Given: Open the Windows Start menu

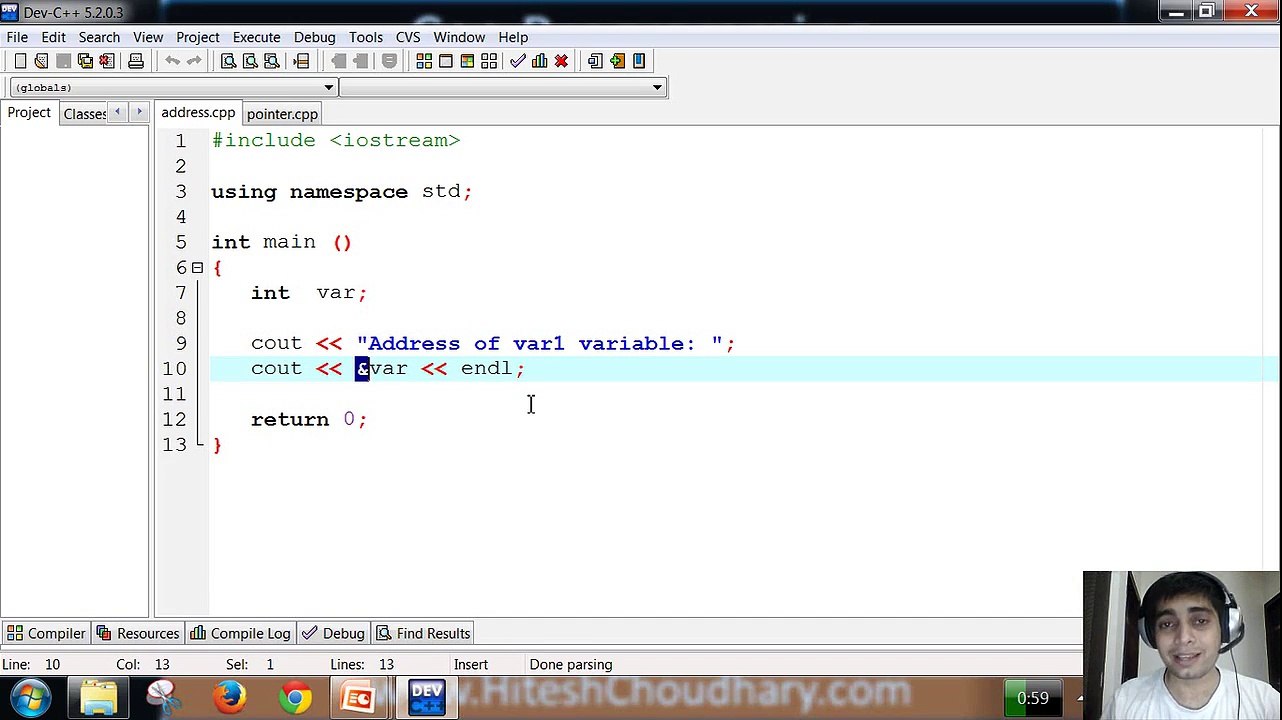Looking at the screenshot, I should [31, 697].
